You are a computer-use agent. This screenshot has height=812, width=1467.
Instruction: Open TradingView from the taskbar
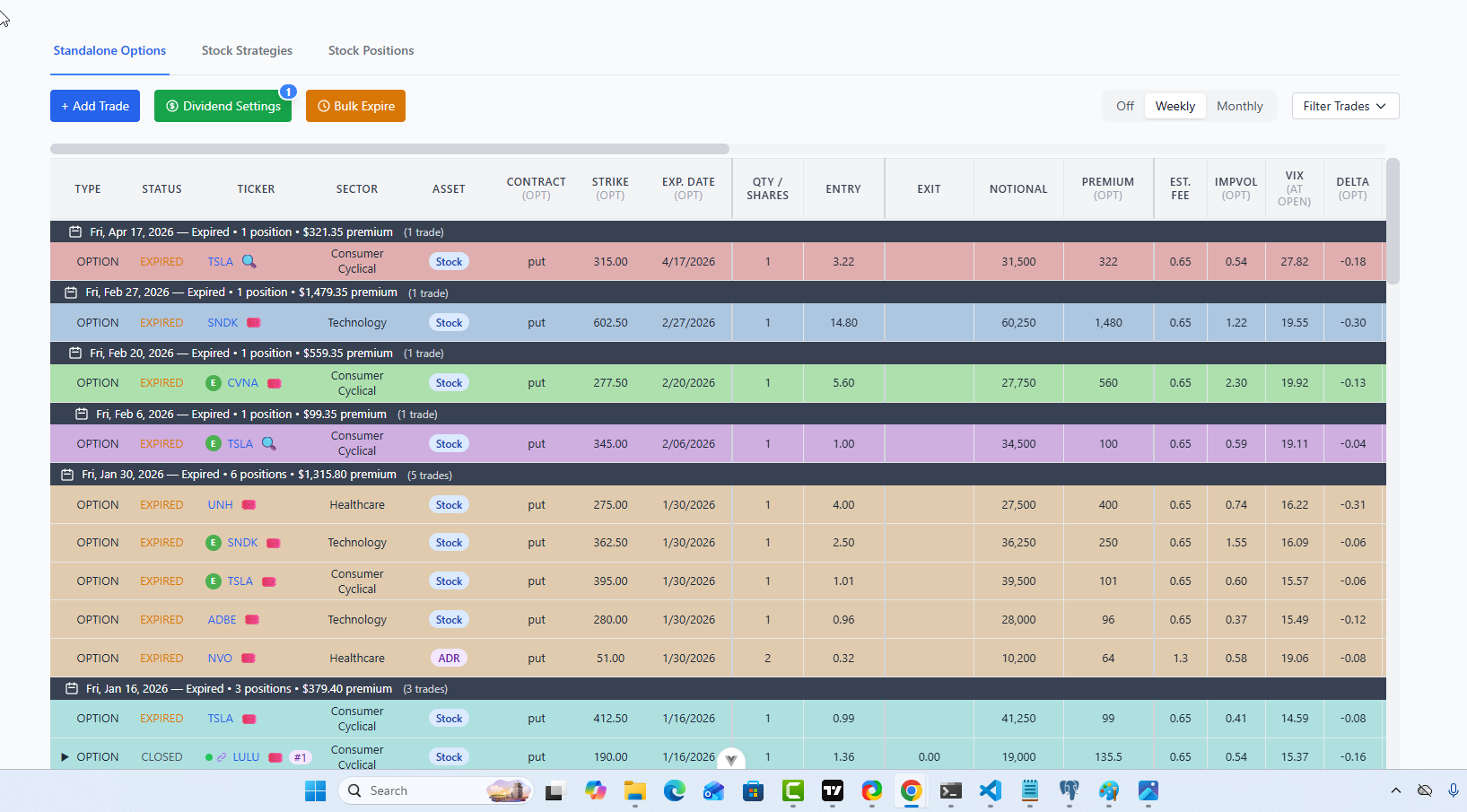[833, 790]
